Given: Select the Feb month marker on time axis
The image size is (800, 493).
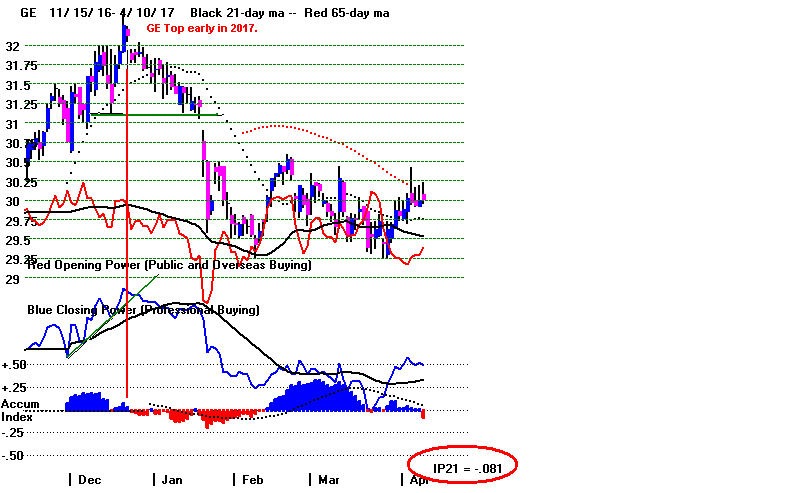Looking at the screenshot, I should tap(250, 479).
